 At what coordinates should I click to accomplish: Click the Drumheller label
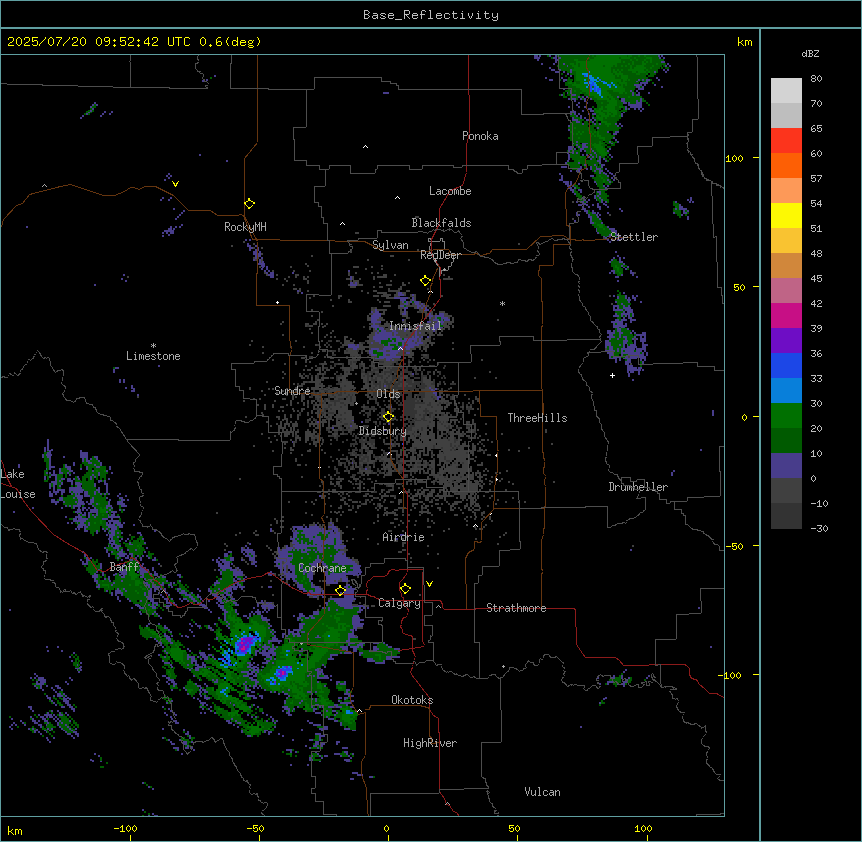pyautogui.click(x=638, y=487)
